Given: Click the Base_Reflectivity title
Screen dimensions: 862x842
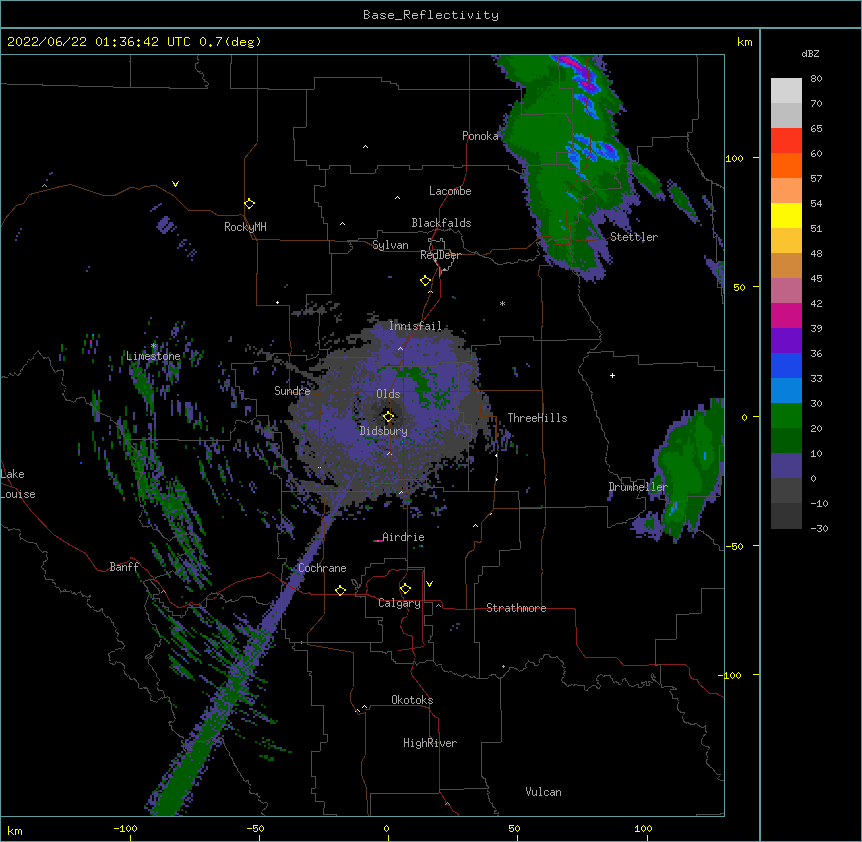Looking at the screenshot, I should [431, 15].
